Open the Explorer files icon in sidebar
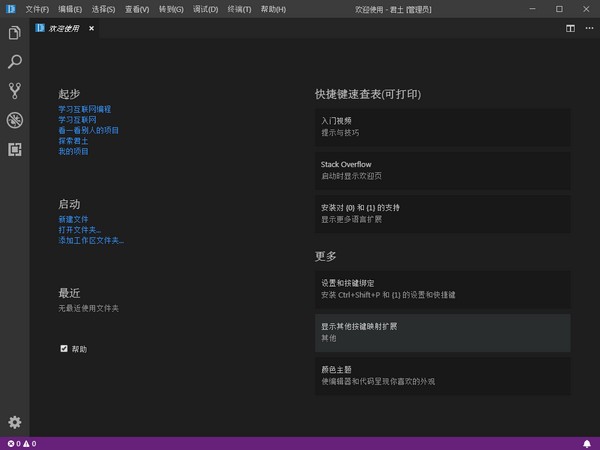 (15, 33)
